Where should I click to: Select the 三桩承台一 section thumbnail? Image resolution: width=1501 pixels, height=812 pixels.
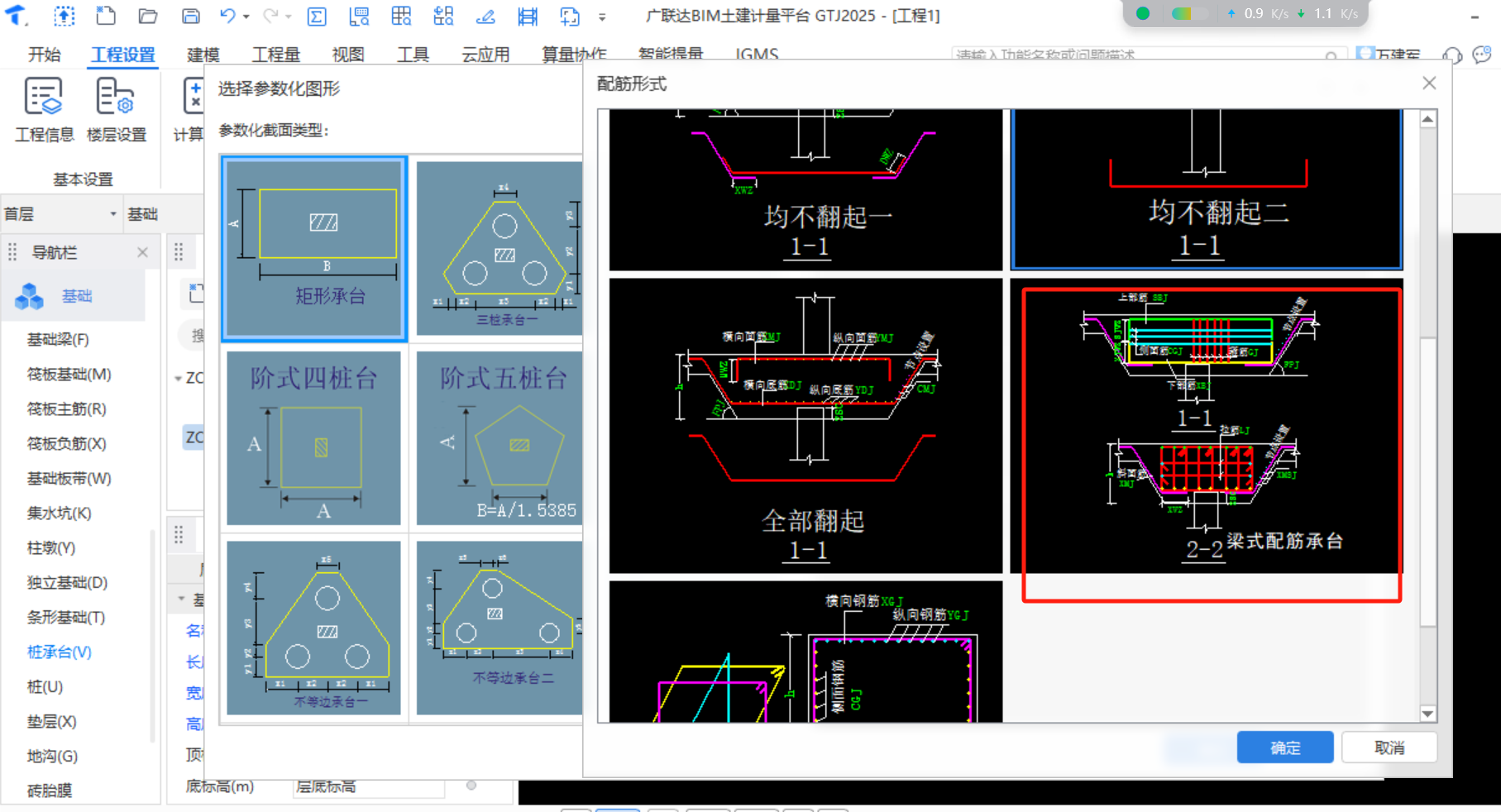pos(500,248)
